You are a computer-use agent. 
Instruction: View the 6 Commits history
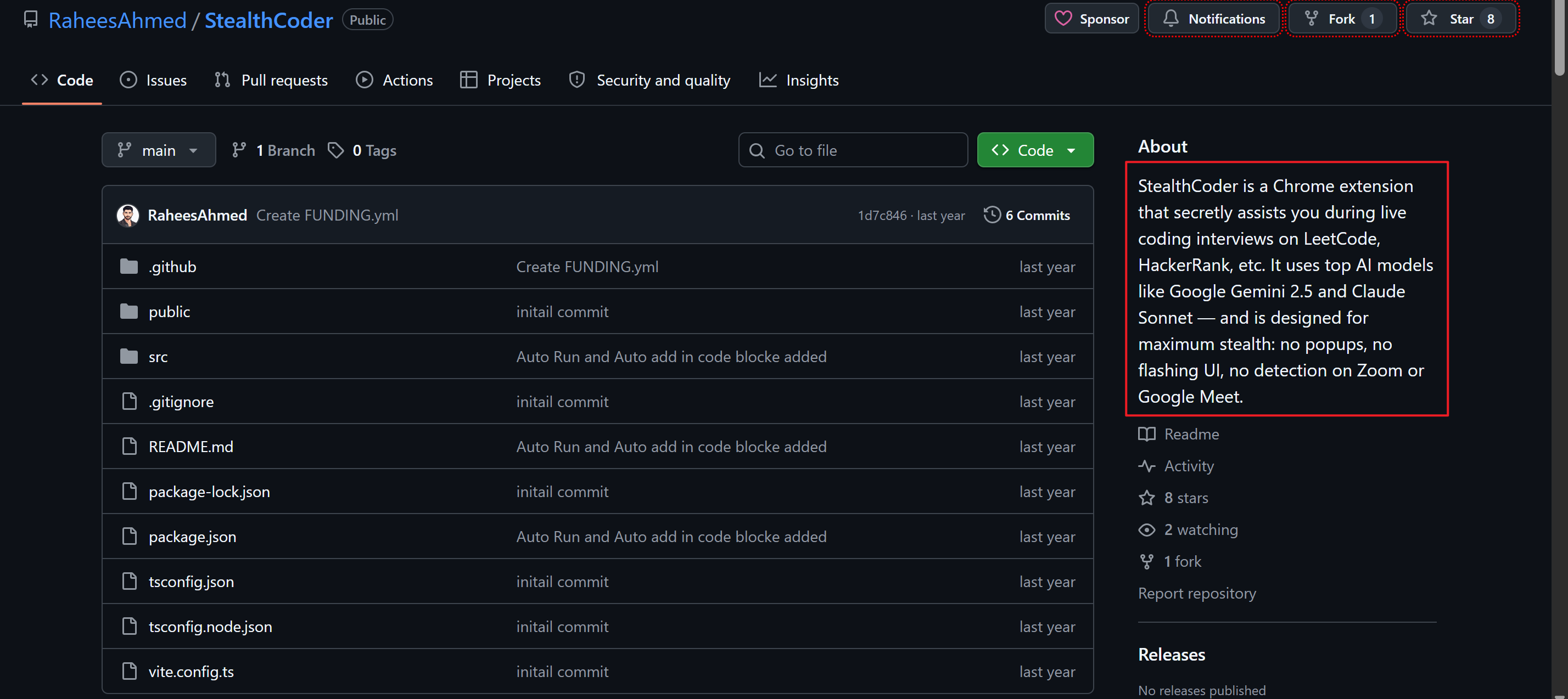point(1027,216)
